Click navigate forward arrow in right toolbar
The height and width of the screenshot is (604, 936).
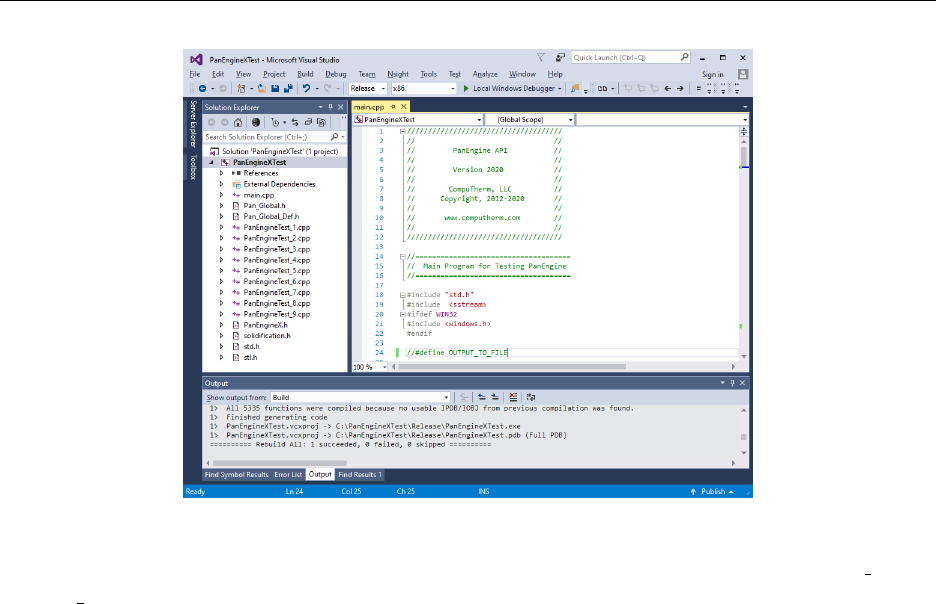[x=680, y=88]
